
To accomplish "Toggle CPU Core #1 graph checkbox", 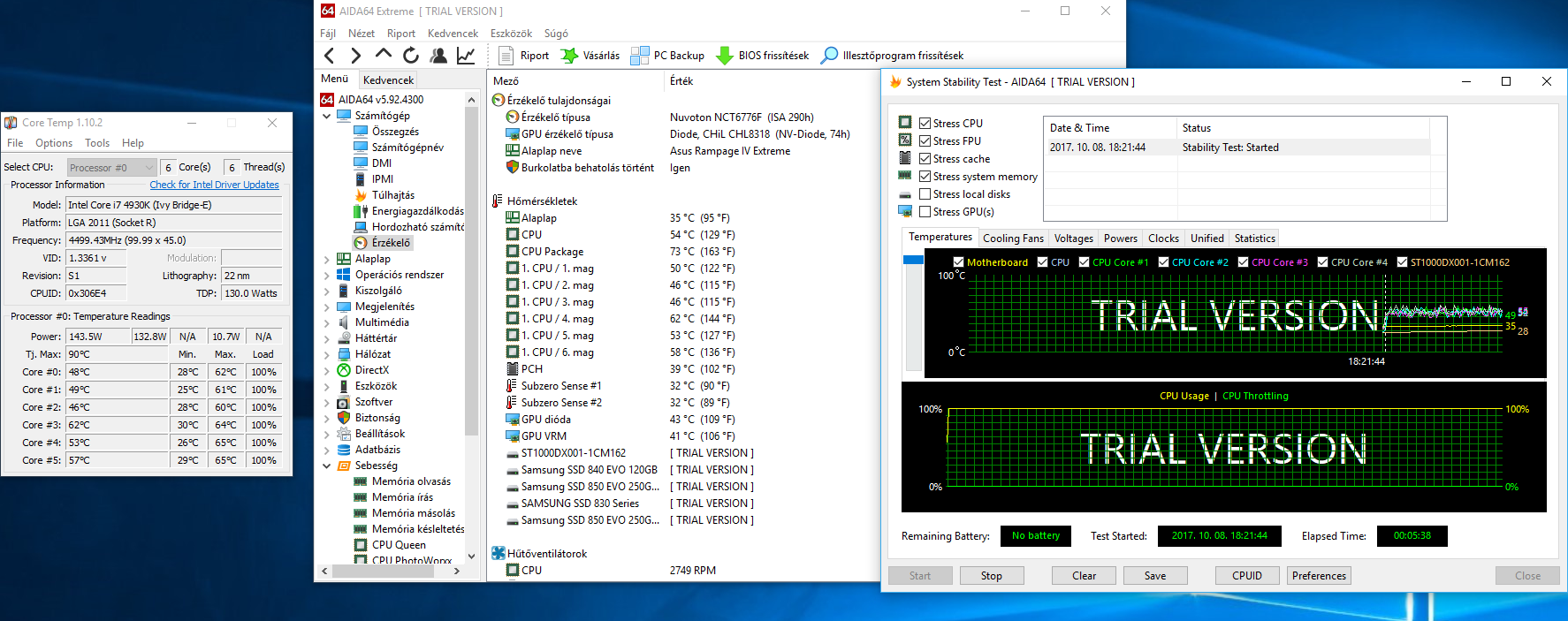I will [1084, 262].
